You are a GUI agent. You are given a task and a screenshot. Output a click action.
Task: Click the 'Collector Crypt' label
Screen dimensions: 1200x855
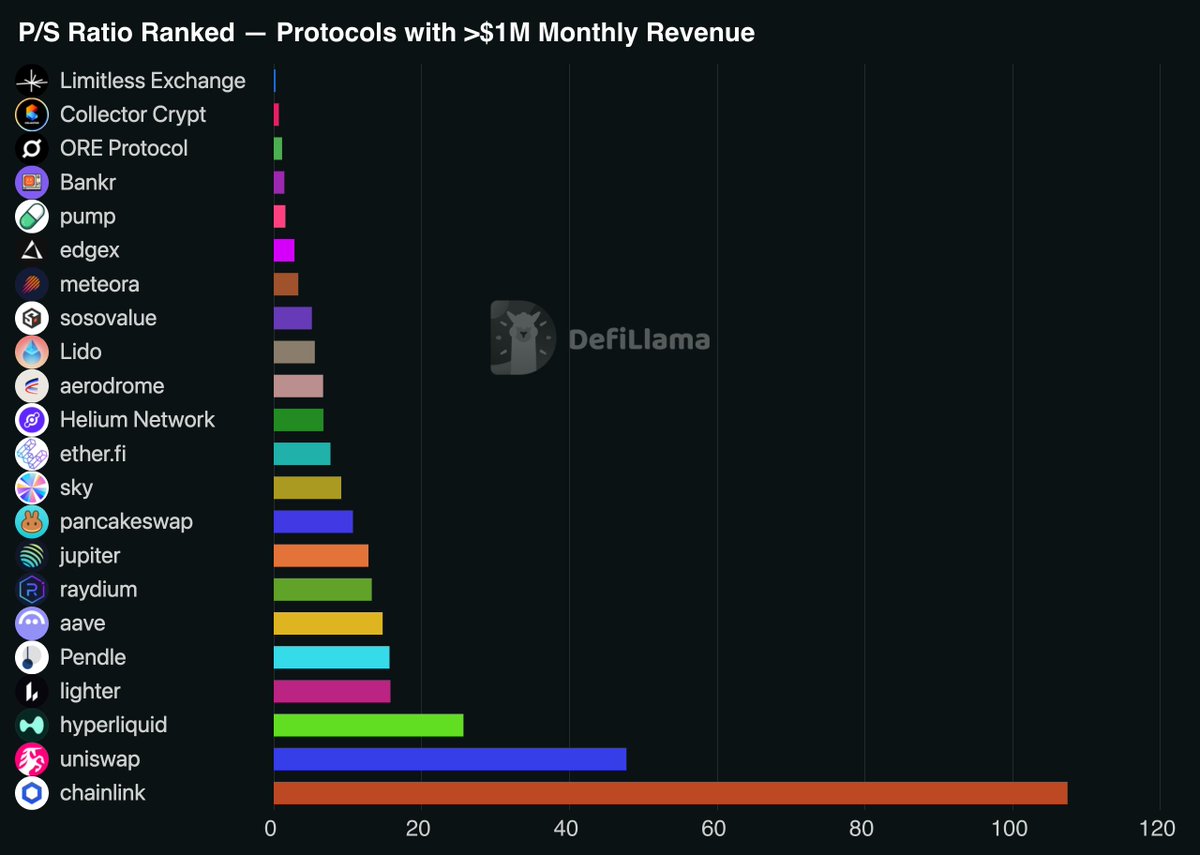click(x=133, y=115)
